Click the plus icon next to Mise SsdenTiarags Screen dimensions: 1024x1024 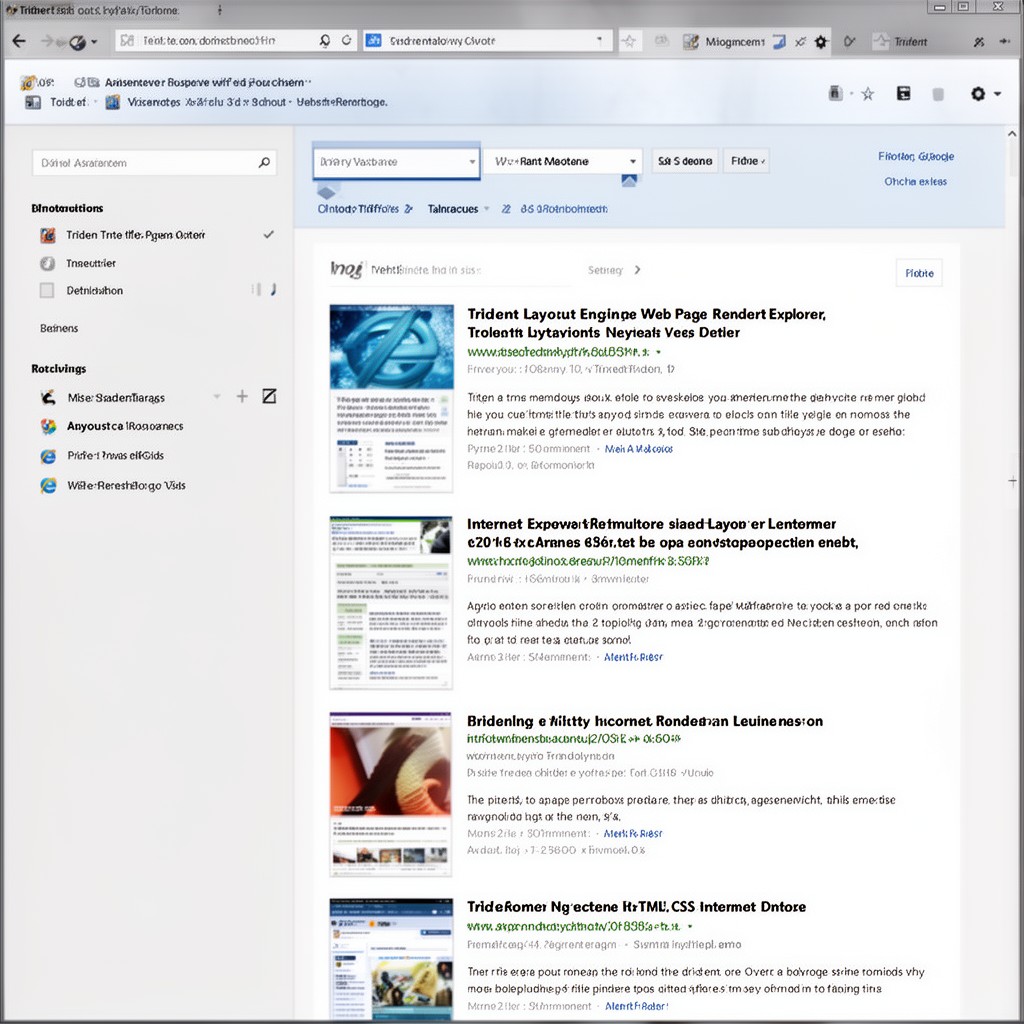(242, 396)
